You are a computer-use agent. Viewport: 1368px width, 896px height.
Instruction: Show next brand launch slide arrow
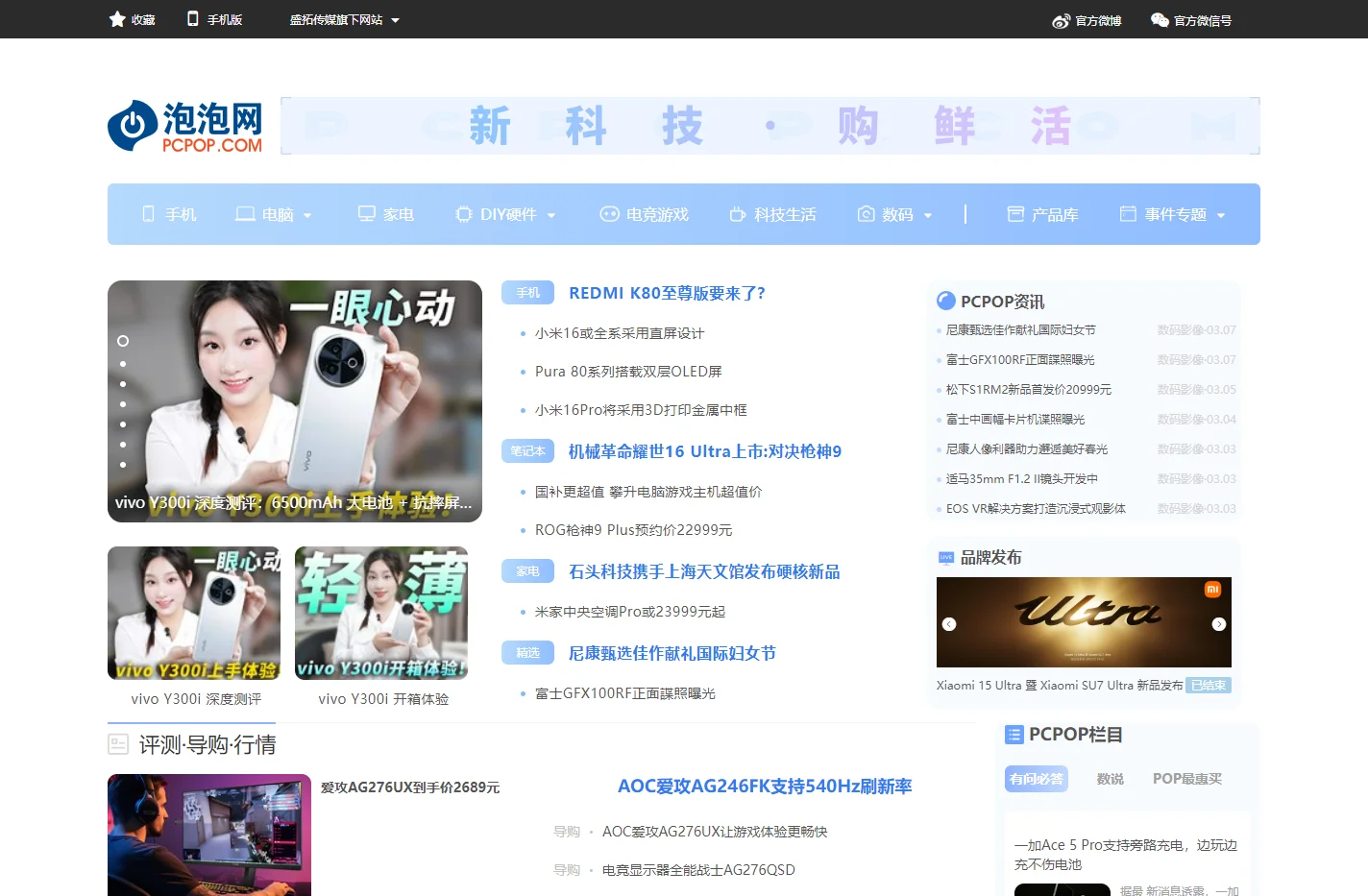[x=1219, y=624]
